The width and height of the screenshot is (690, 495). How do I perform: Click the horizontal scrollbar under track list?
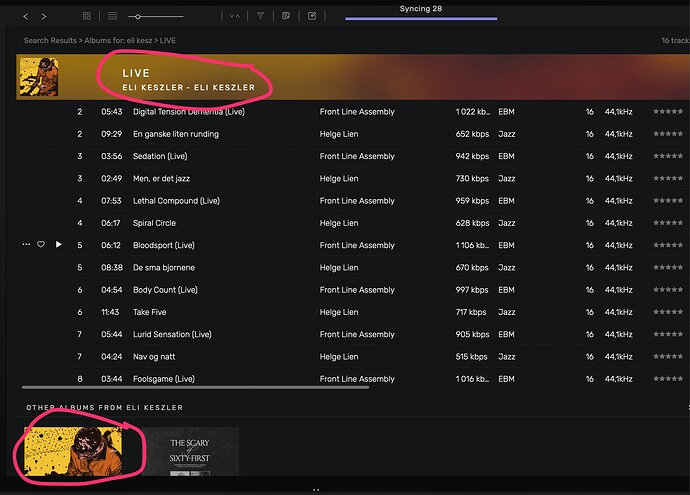coord(195,388)
